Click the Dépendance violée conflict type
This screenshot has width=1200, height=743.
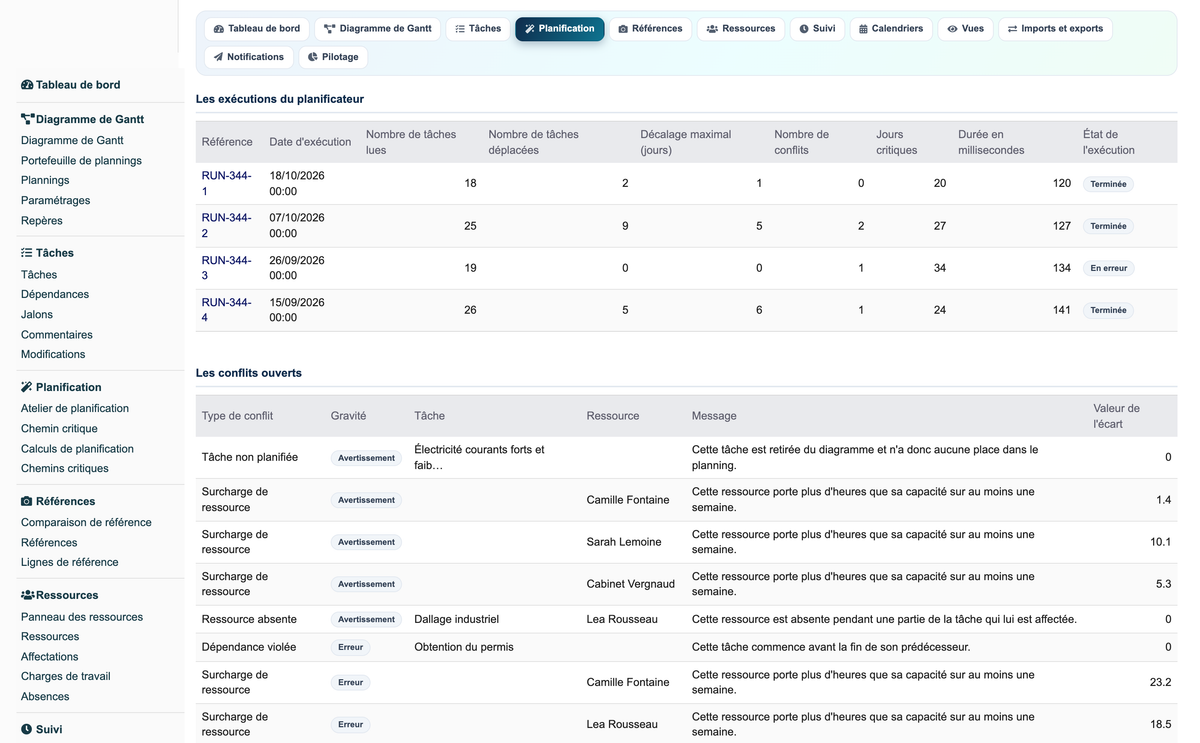(249, 647)
